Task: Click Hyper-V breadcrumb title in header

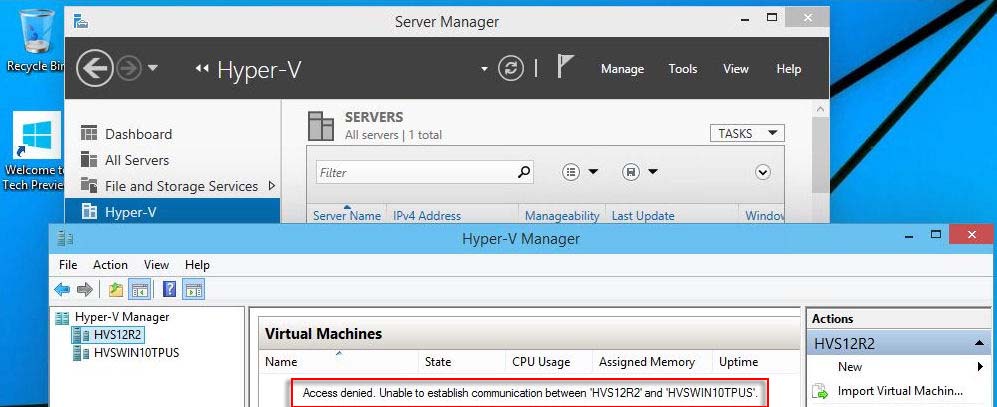Action: click(259, 69)
